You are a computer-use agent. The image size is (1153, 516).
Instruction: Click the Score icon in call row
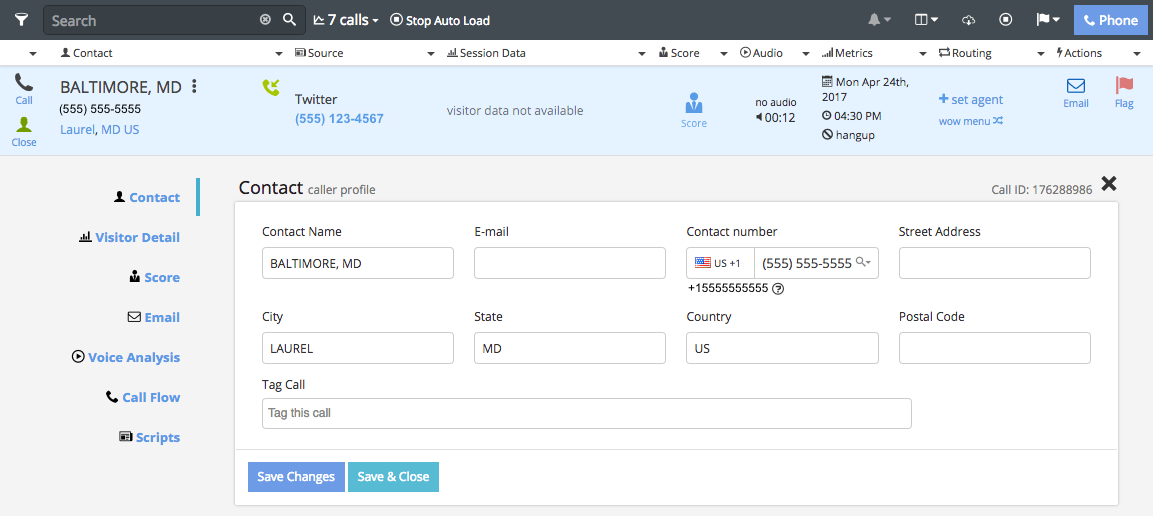[693, 104]
